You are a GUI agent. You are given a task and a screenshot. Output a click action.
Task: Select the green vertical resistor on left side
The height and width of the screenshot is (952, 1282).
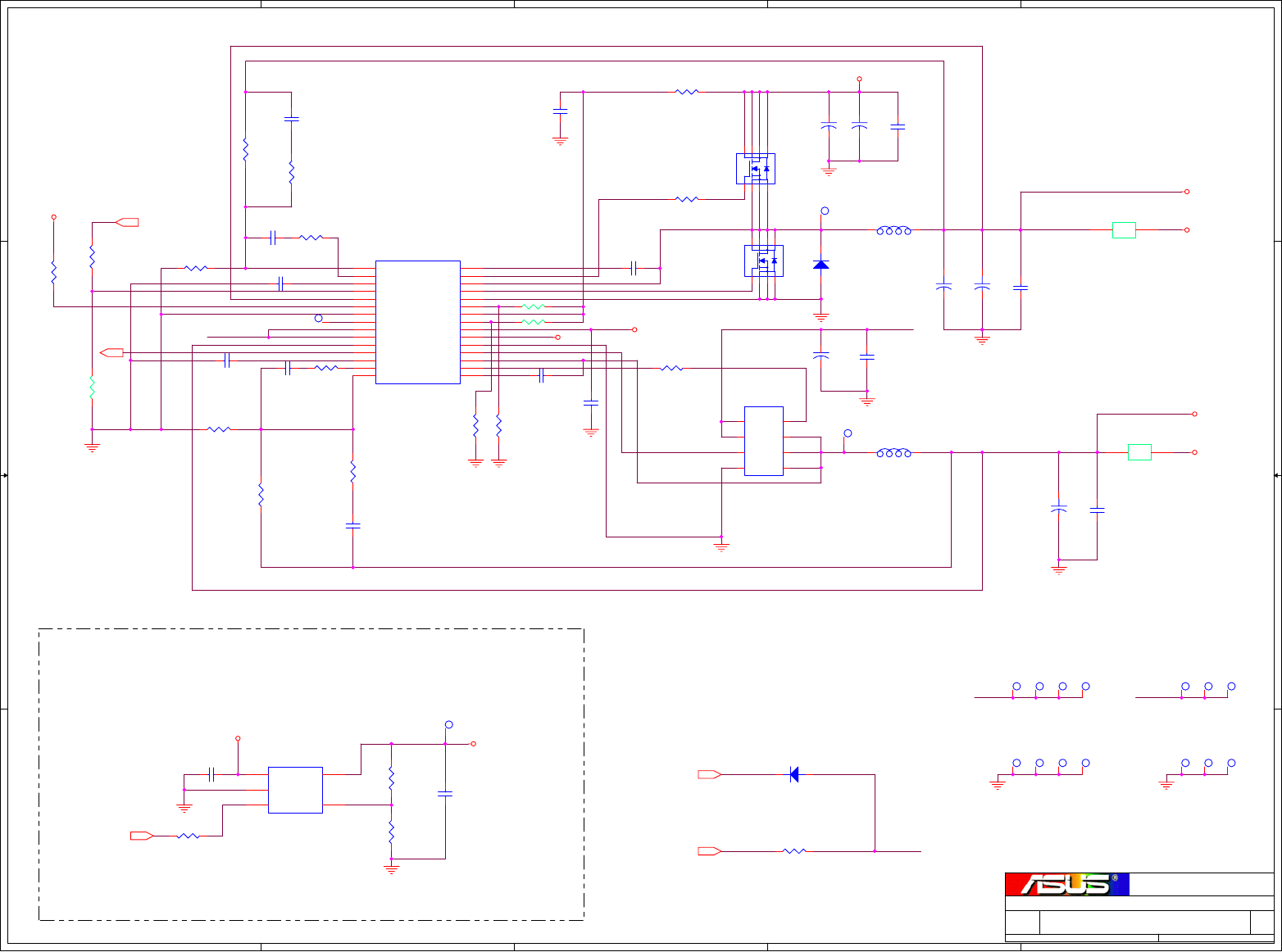pyautogui.click(x=92, y=388)
